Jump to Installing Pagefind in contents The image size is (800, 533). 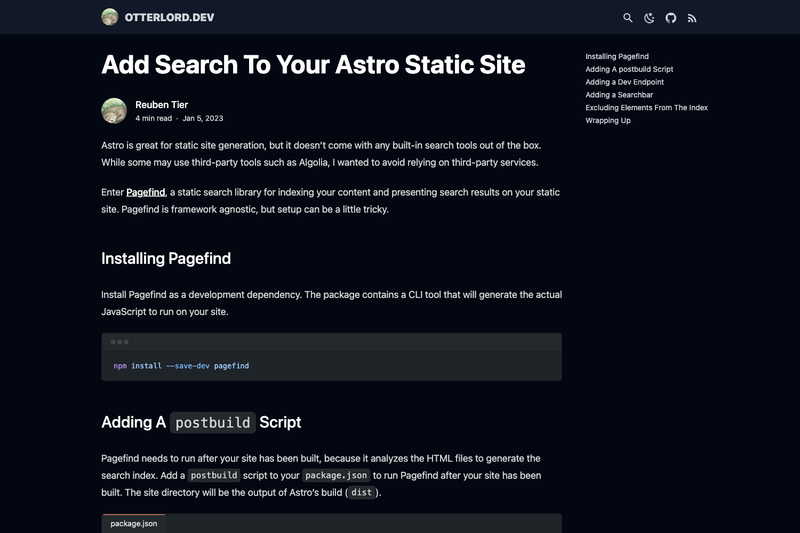pyautogui.click(x=617, y=56)
